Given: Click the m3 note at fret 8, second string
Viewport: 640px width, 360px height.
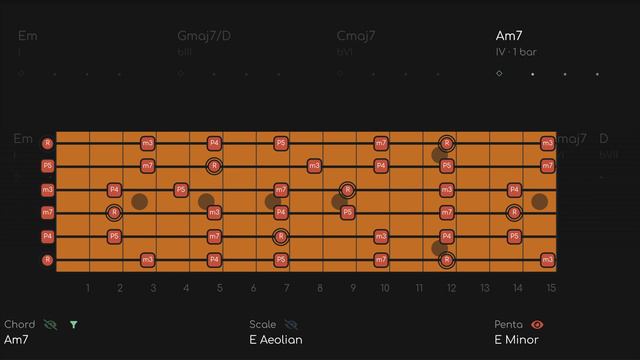Looking at the screenshot, I should coord(314,166).
